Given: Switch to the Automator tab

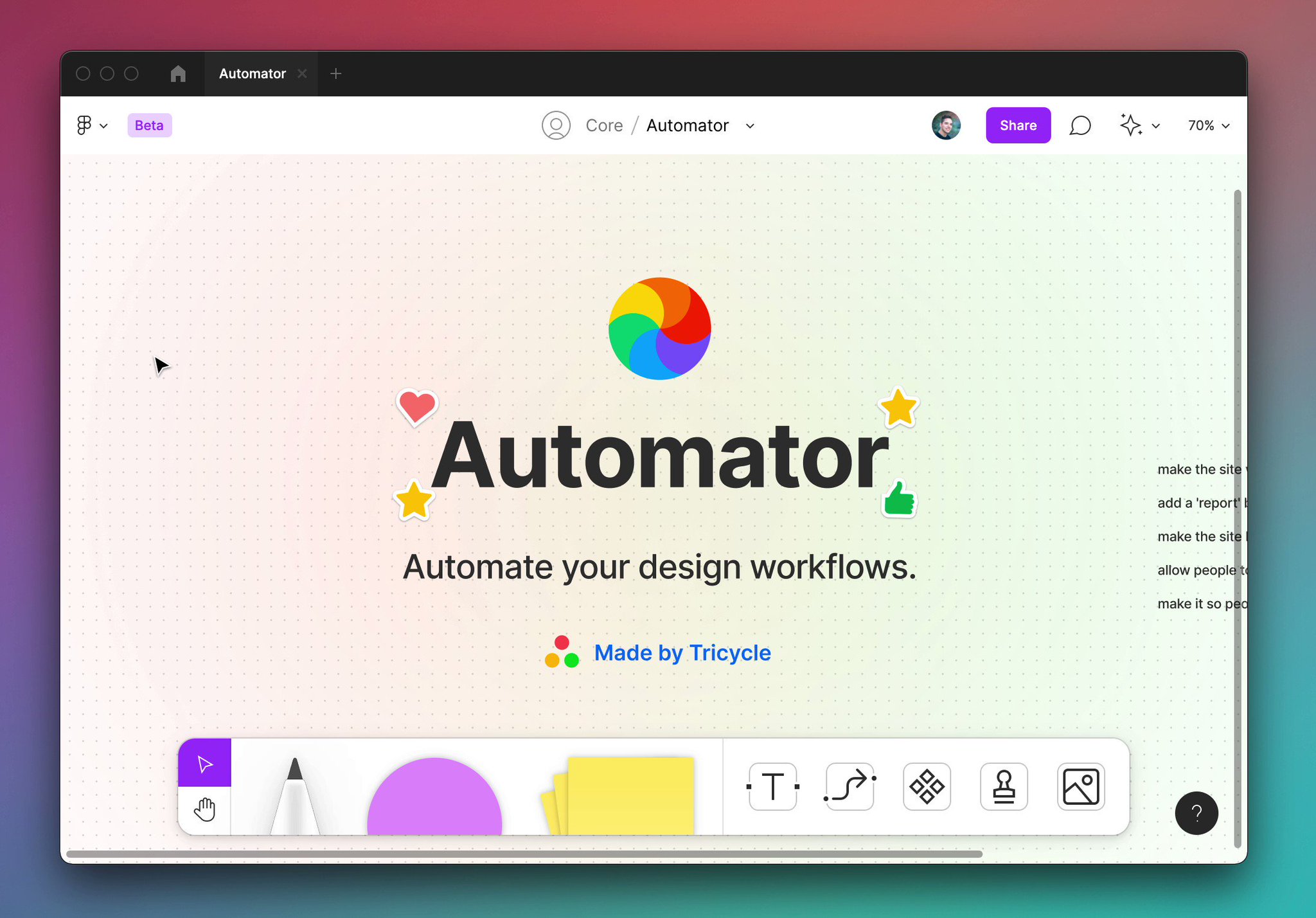Looking at the screenshot, I should click(252, 74).
